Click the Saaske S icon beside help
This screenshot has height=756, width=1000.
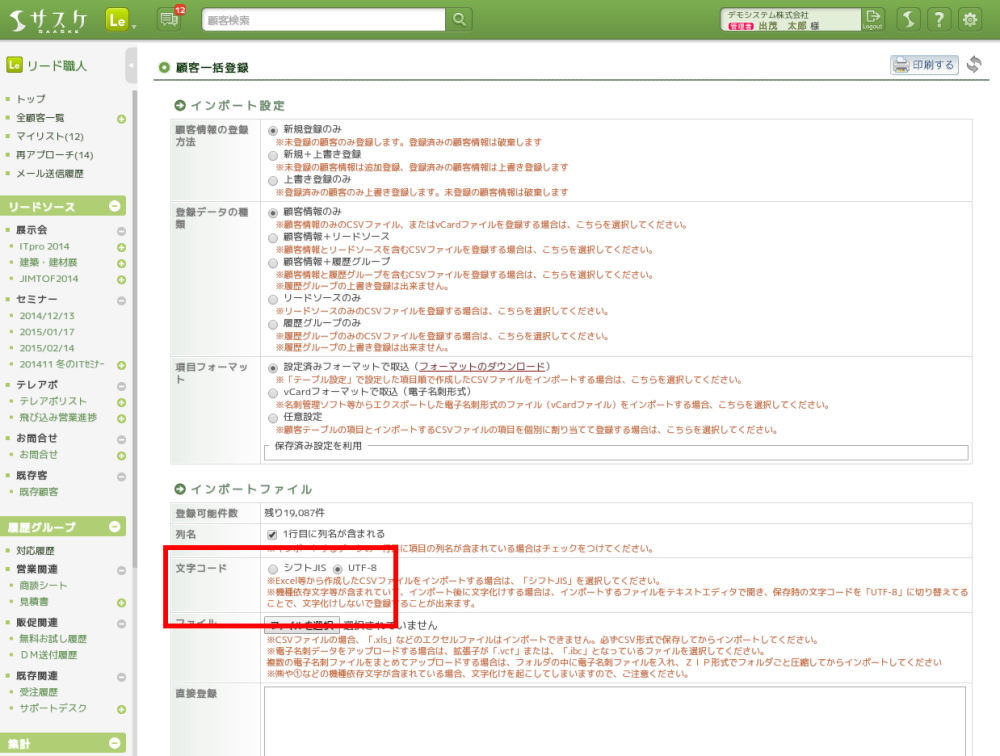pyautogui.click(x=907, y=19)
